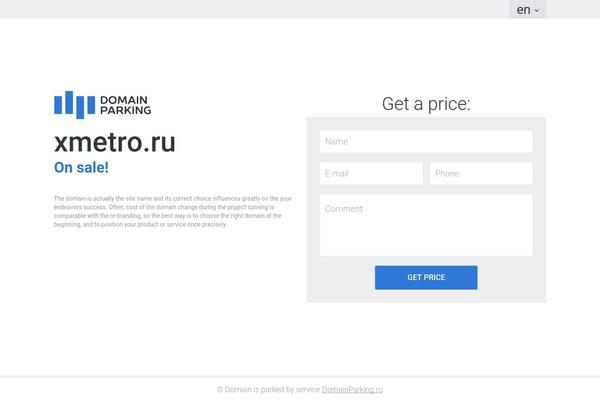Screen dimensions: 600x400
Task: Click the "Get a price:" form heading
Action: [426, 104]
